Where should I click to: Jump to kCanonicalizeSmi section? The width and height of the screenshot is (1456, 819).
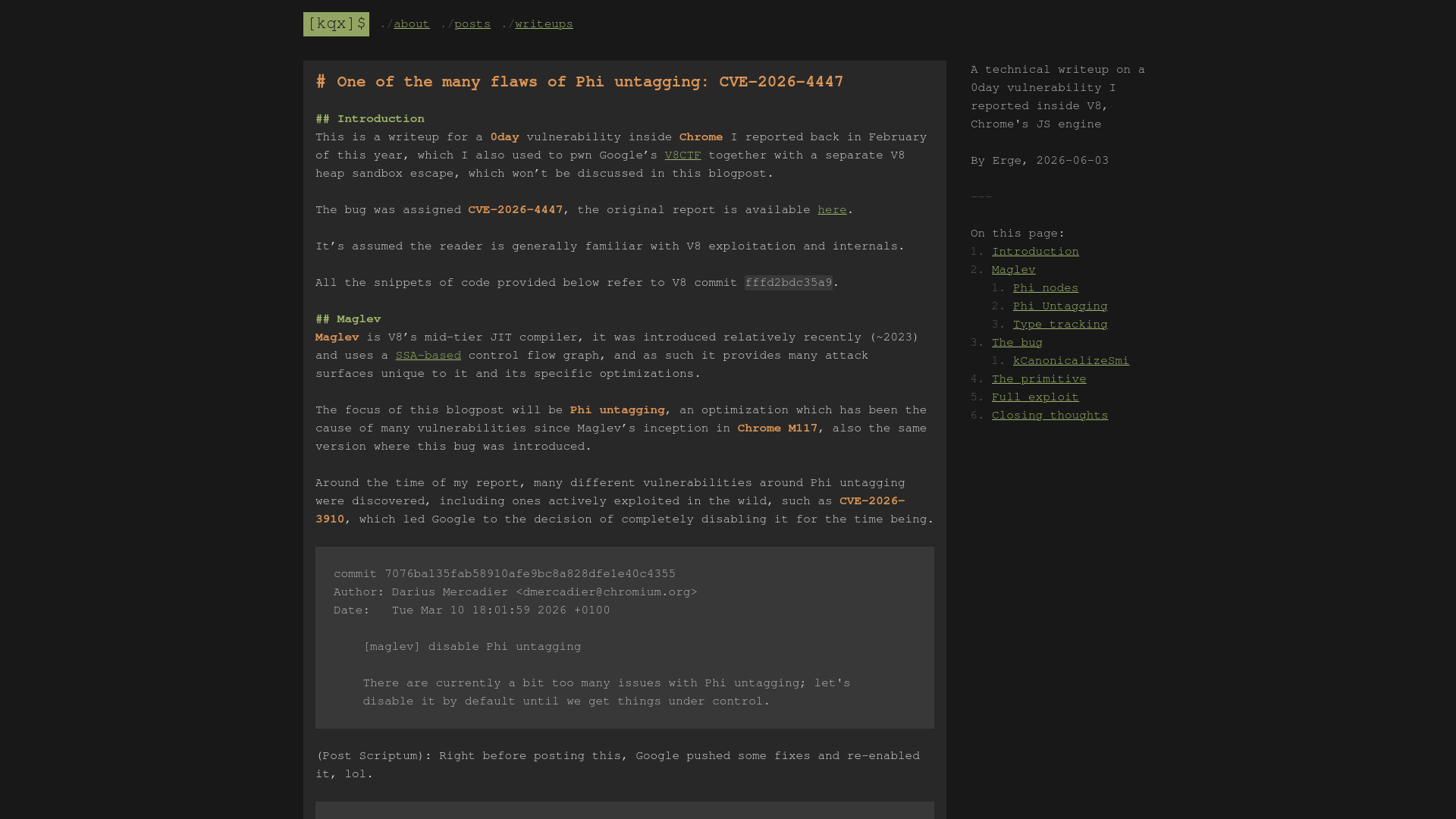(1071, 361)
